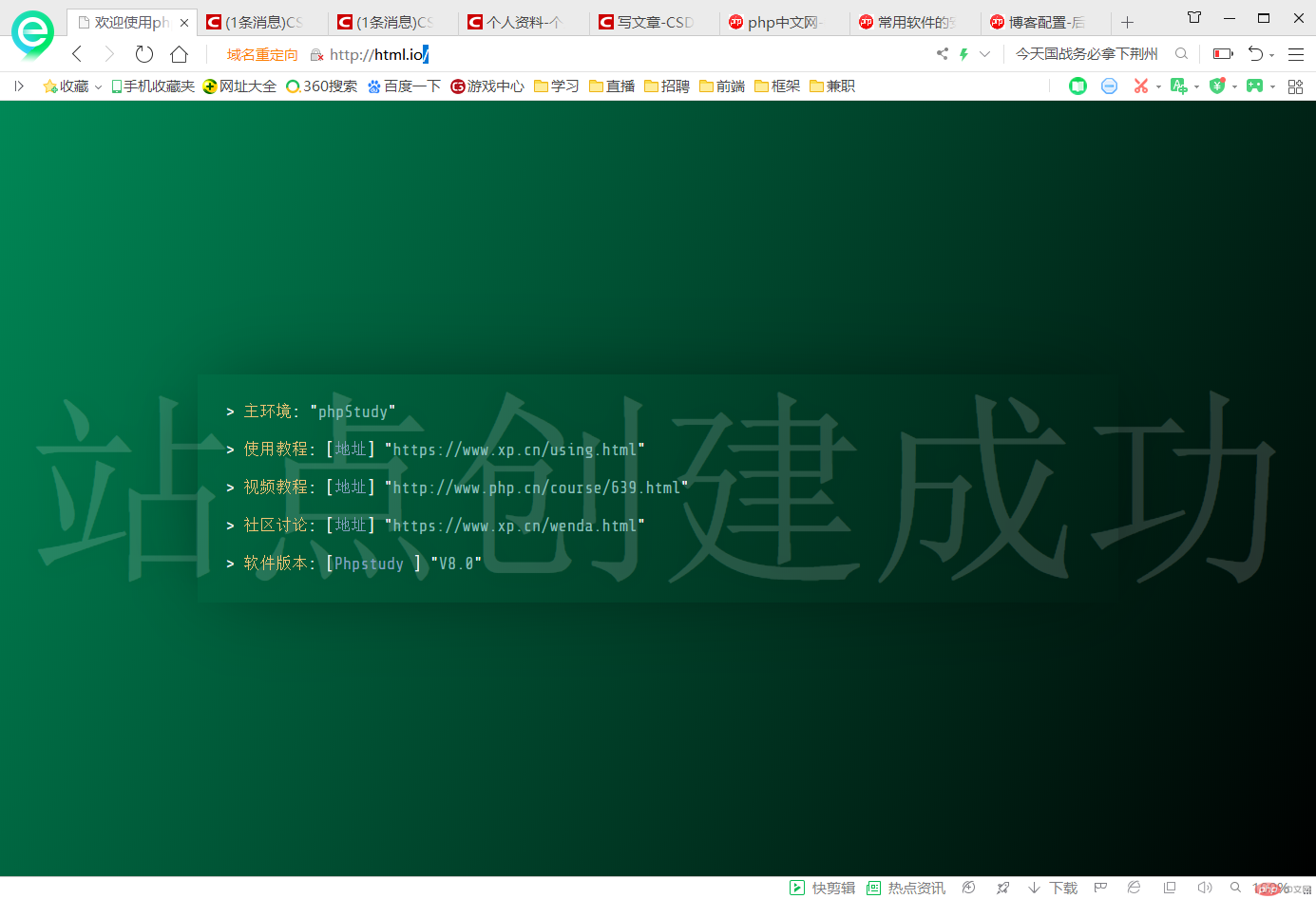Switch to the php中文网 tab
Viewport: 1316px width, 899px height.
(x=785, y=22)
